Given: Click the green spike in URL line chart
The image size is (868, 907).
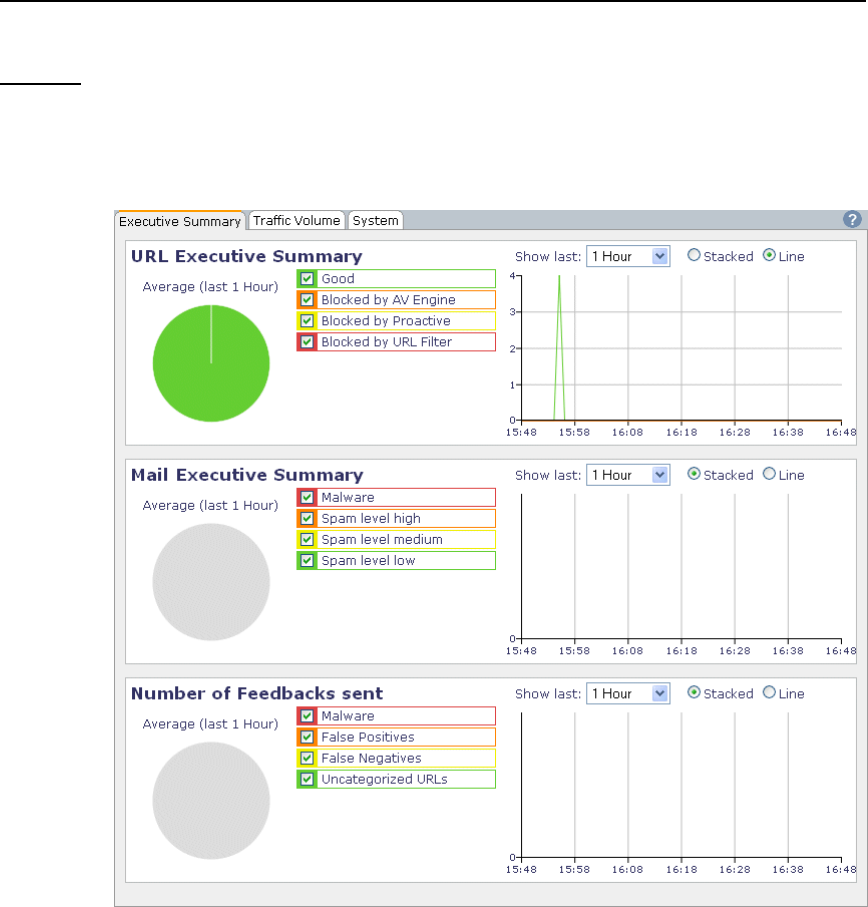Looking at the screenshot, I should pos(559,347).
